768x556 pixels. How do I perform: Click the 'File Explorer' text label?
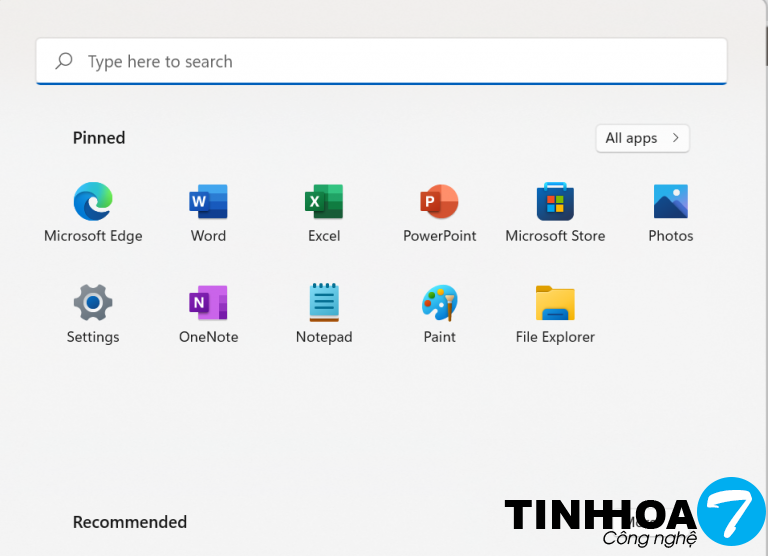(x=555, y=337)
